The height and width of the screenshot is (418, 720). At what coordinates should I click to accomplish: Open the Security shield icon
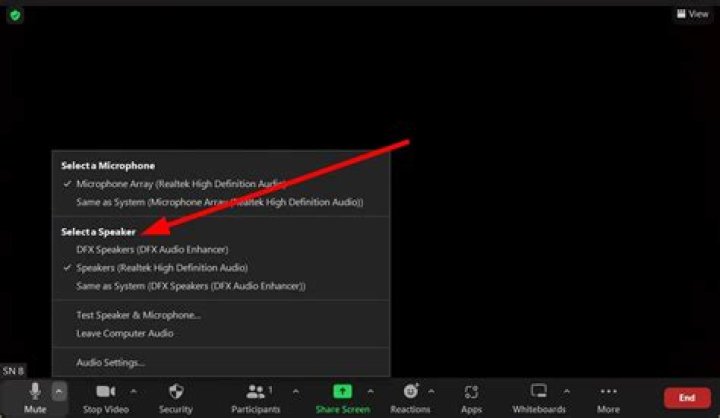pyautogui.click(x=176, y=391)
